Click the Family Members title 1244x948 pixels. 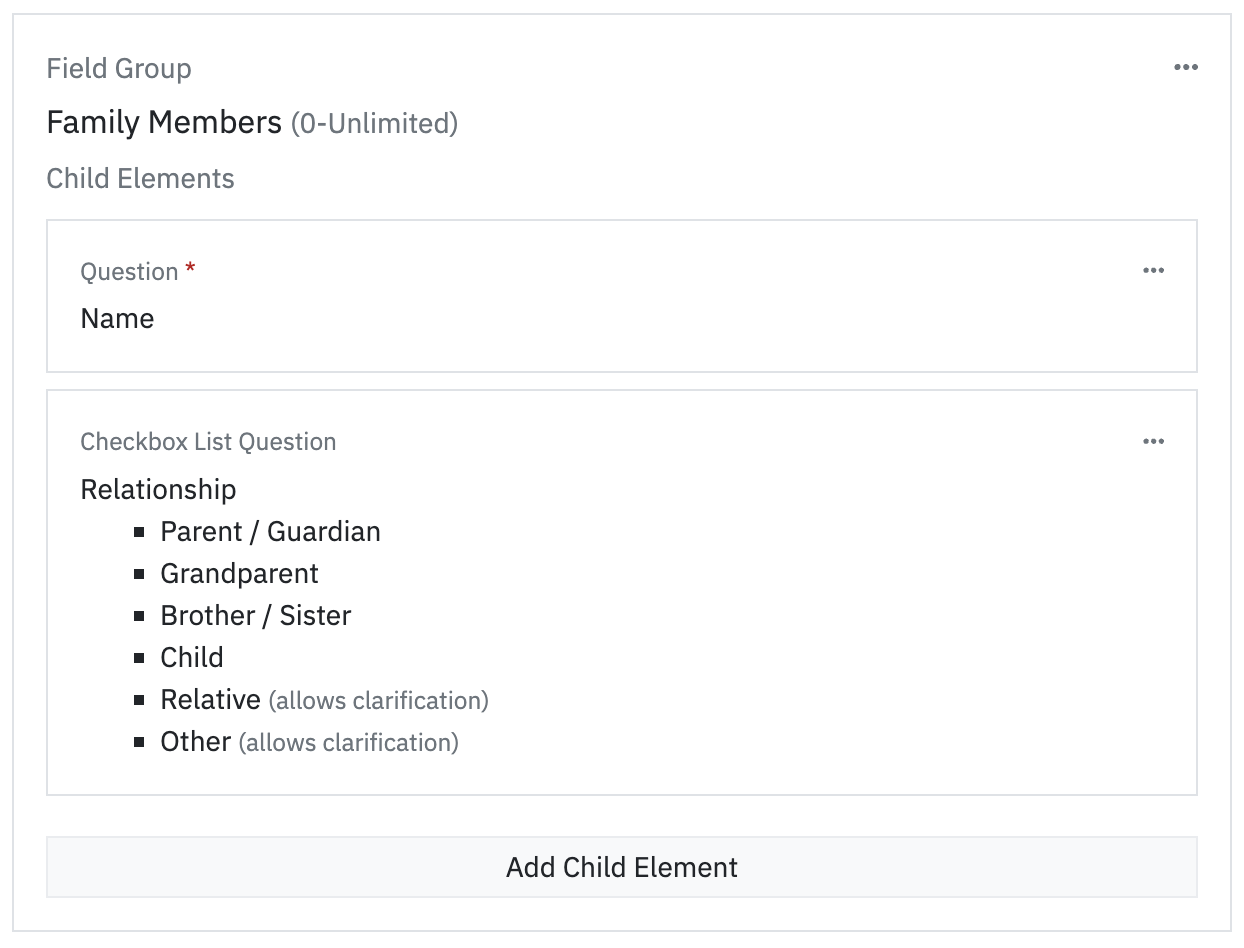click(x=164, y=122)
